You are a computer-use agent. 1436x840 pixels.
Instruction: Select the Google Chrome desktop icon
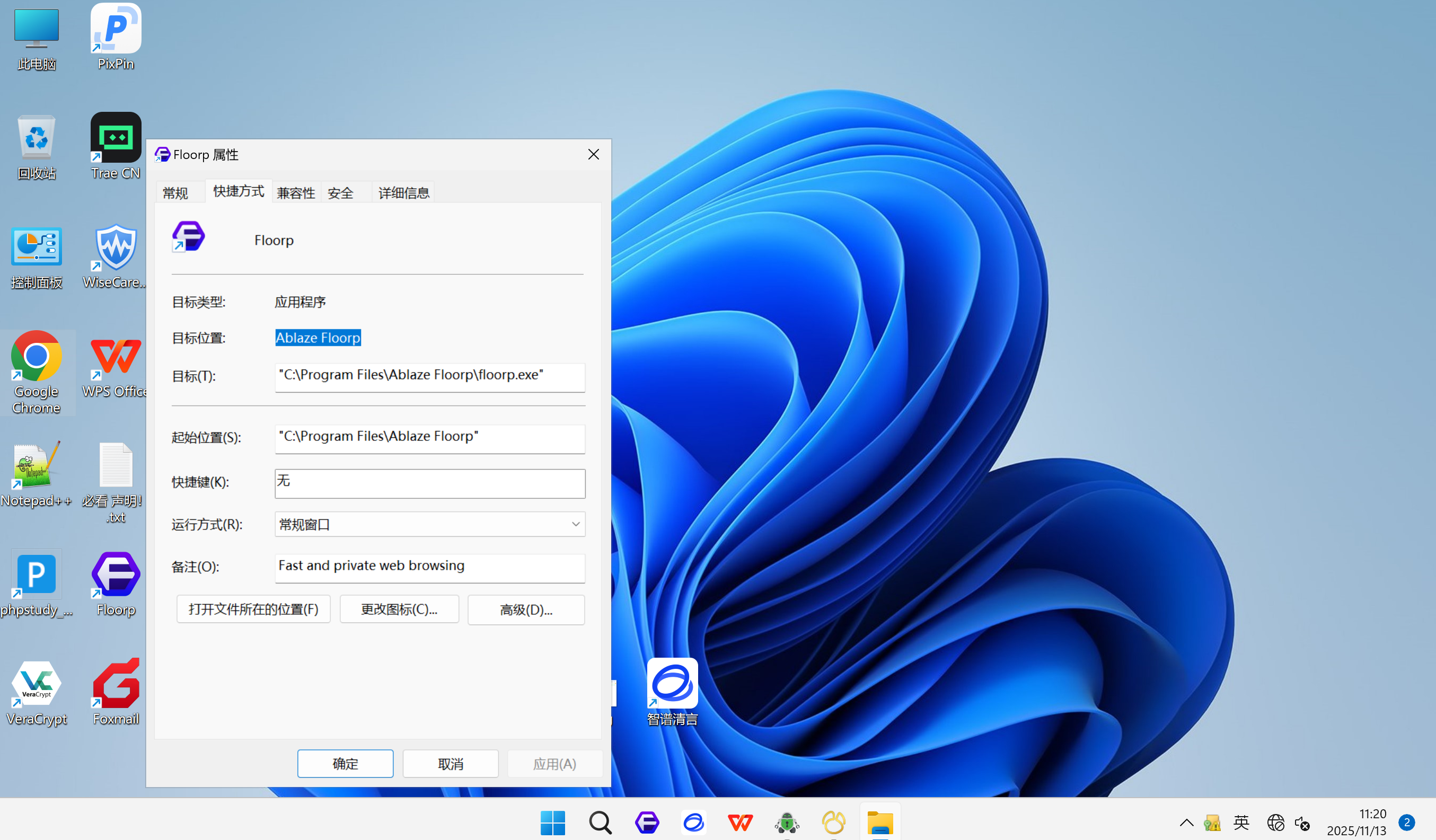[37, 357]
